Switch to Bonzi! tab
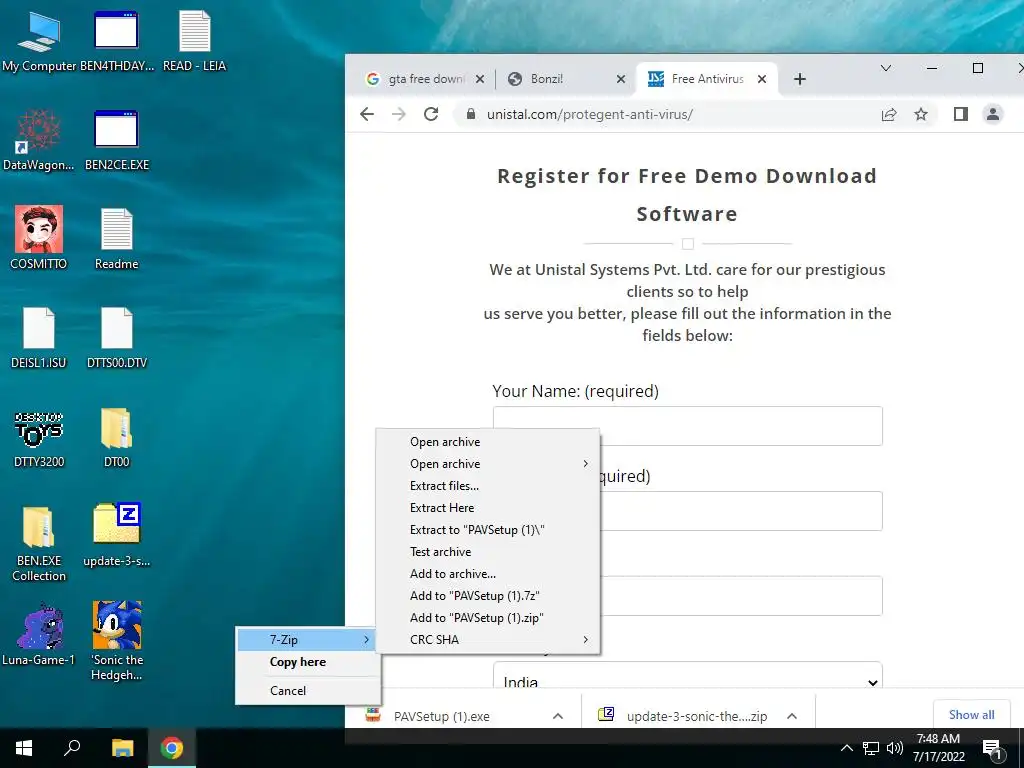Image resolution: width=1024 pixels, height=768 pixels. pos(565,79)
